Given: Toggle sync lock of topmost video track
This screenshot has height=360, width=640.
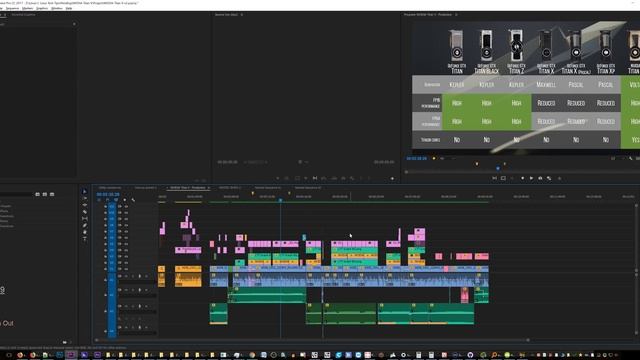Looking at the screenshot, I should tap(120, 207).
